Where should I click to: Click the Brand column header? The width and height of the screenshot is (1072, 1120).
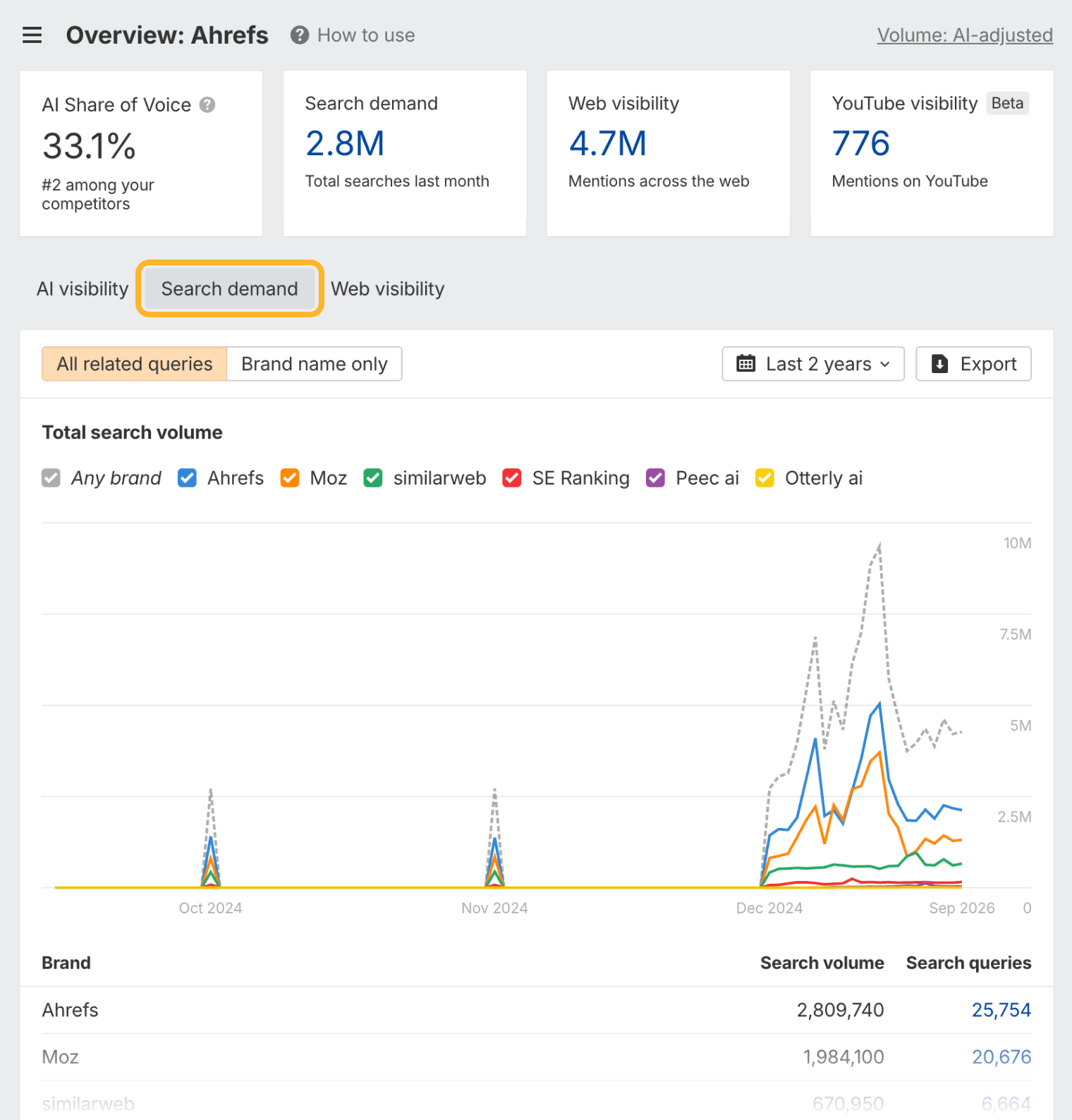(x=66, y=963)
